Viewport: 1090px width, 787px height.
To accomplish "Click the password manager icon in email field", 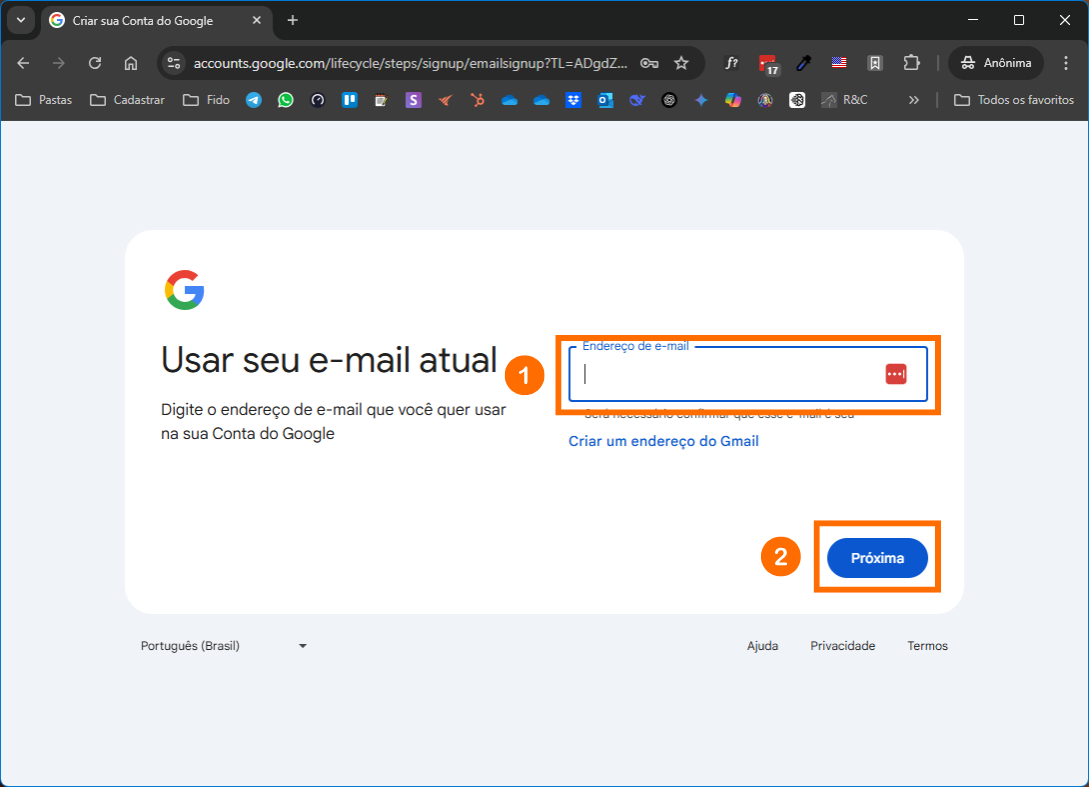I will [x=895, y=374].
